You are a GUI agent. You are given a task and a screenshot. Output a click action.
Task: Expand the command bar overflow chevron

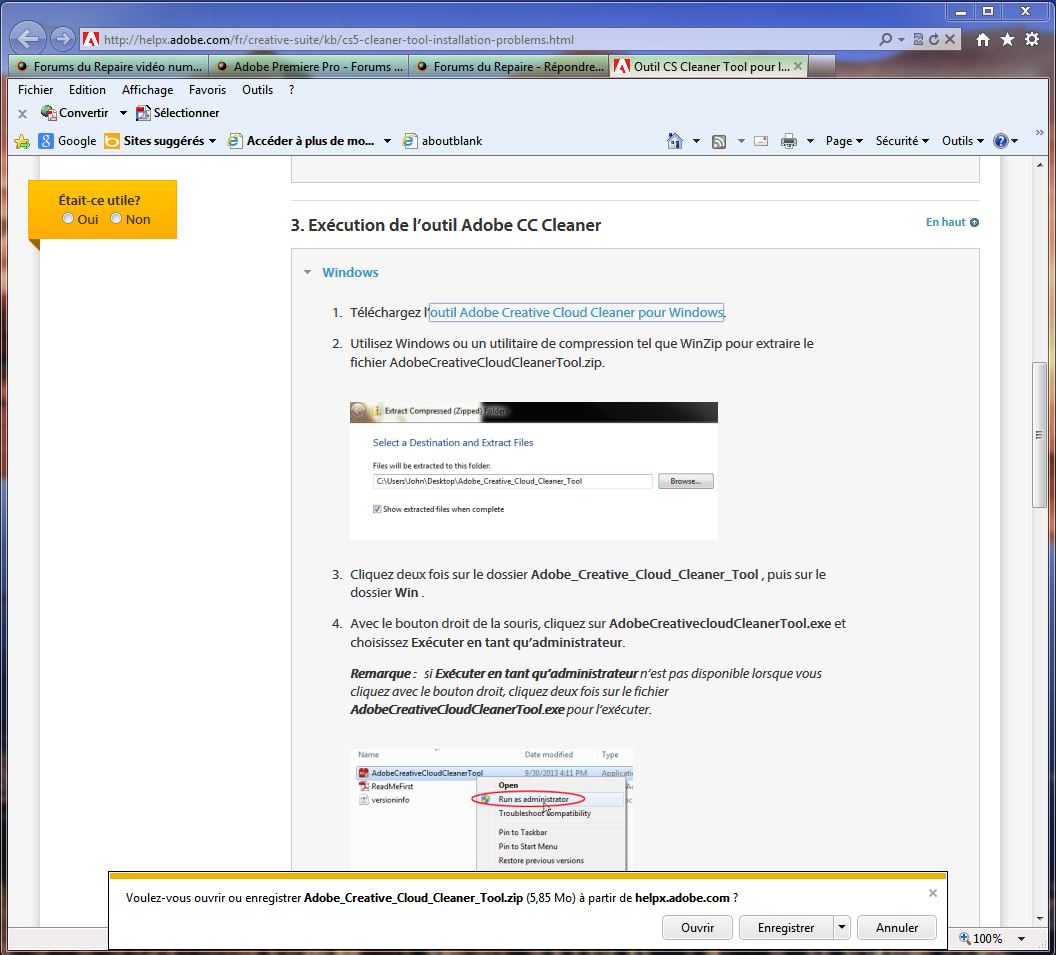click(x=1039, y=133)
